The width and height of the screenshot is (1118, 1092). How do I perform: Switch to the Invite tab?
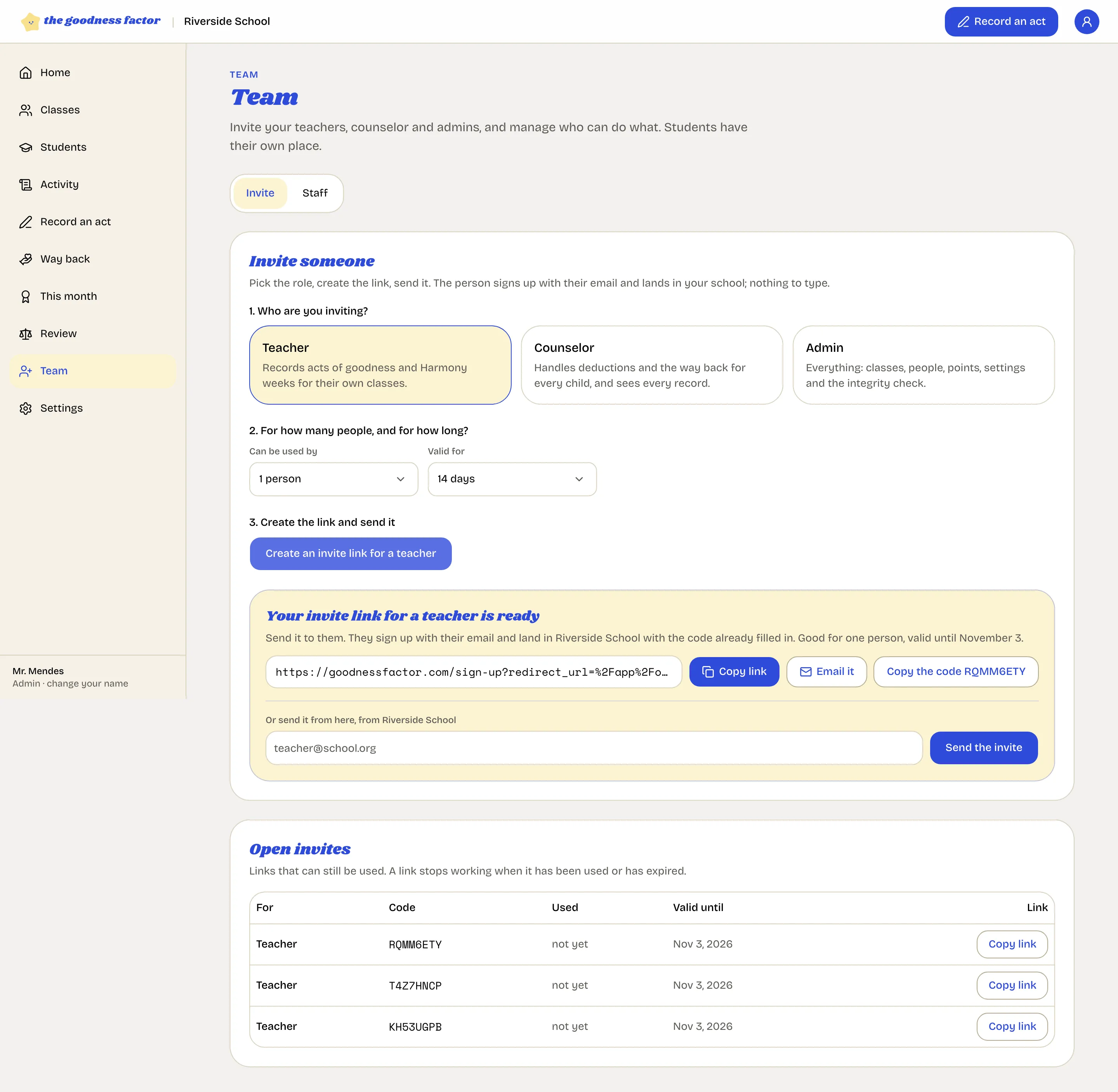(260, 193)
